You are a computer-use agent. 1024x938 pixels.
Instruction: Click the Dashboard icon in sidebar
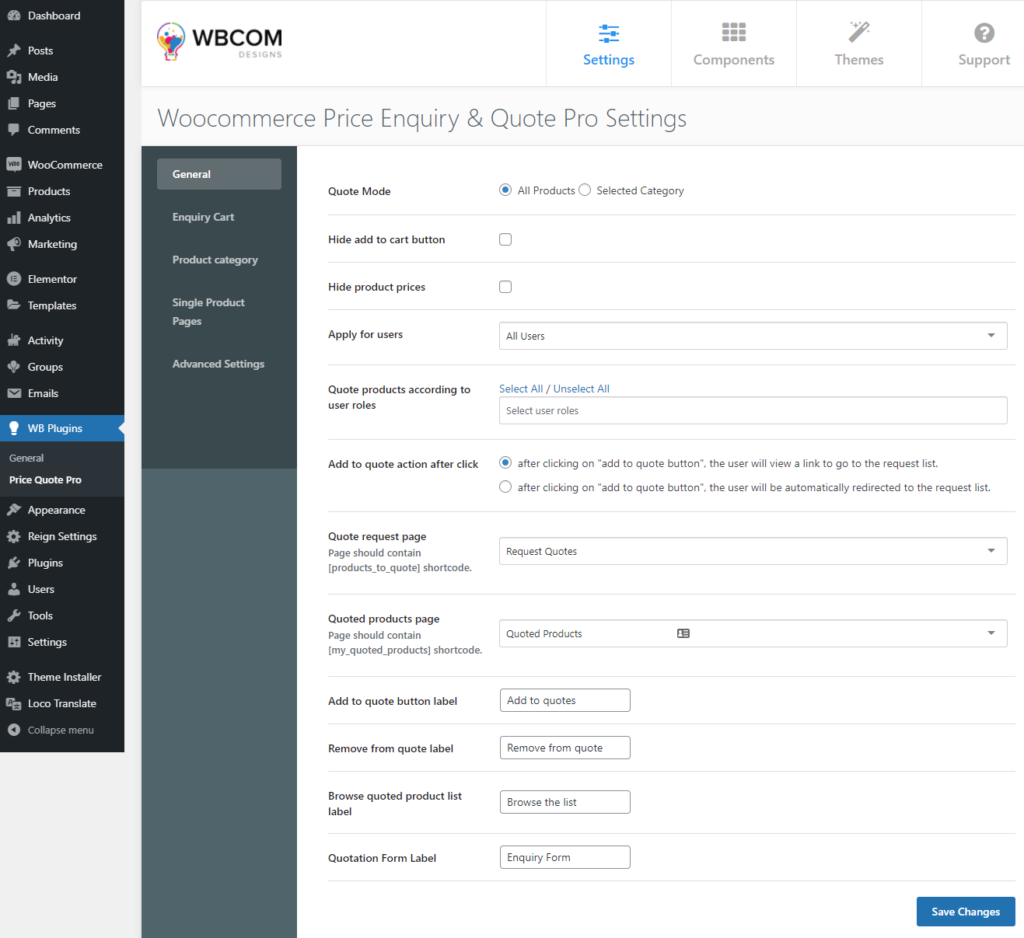pyautogui.click(x=14, y=16)
